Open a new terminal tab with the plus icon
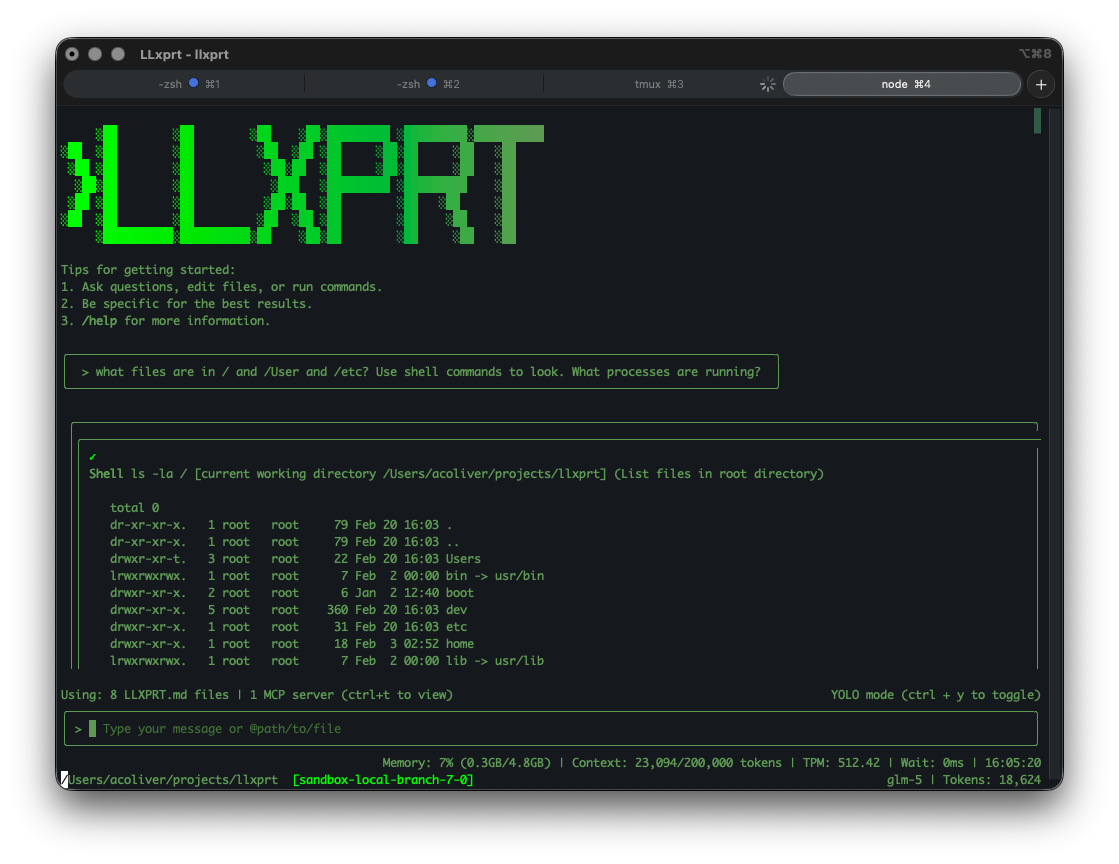Viewport: 1119px width, 864px height. pyautogui.click(x=1041, y=84)
